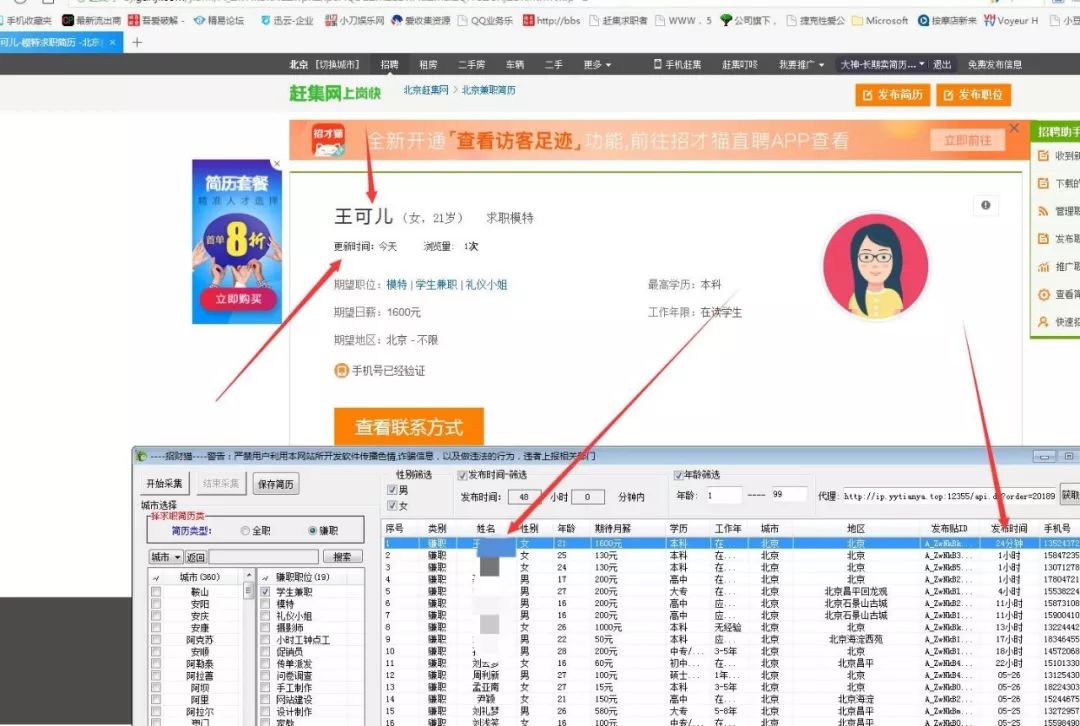The width and height of the screenshot is (1080, 726).
Task: Click the 招才猫 app icon in banner
Action: point(329,141)
